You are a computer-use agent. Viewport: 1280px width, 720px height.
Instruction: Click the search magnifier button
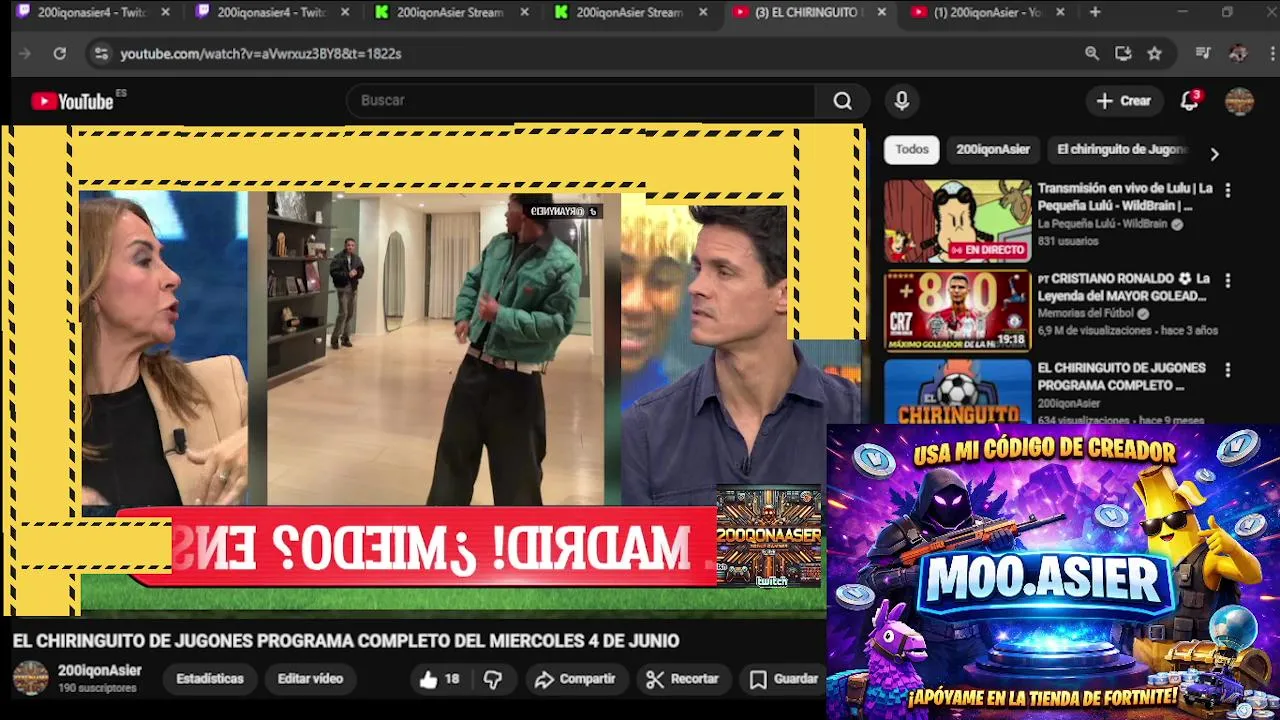click(x=843, y=101)
